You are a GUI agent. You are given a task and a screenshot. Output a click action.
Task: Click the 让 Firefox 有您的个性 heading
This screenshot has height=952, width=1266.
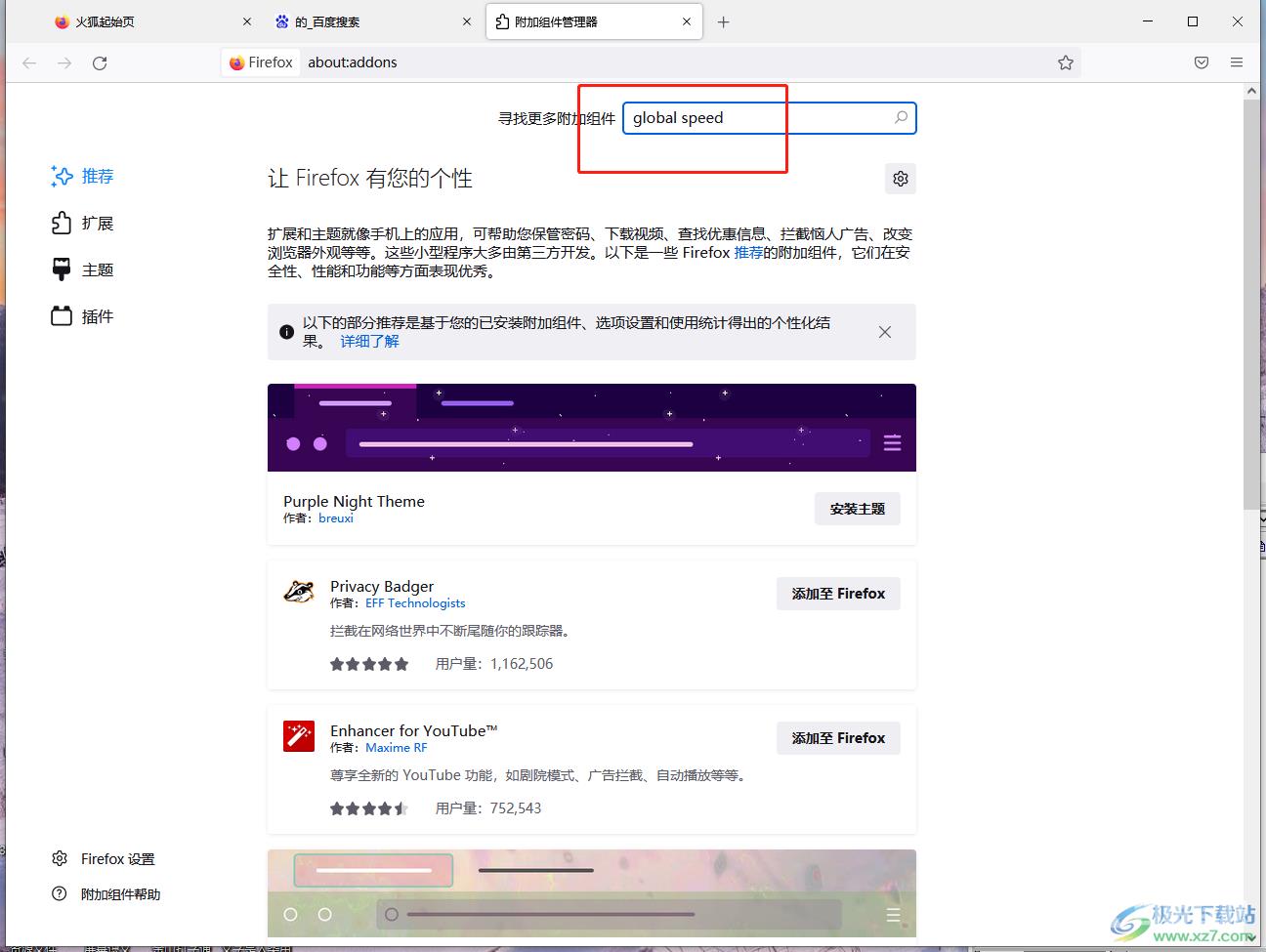pyautogui.click(x=370, y=179)
